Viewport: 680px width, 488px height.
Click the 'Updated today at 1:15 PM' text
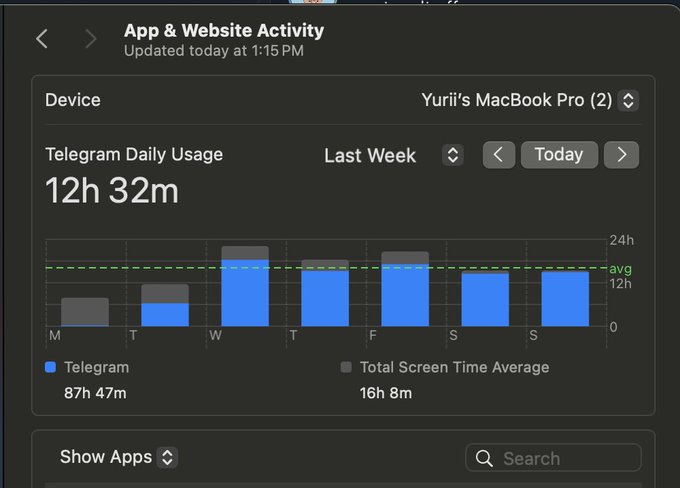pos(214,51)
